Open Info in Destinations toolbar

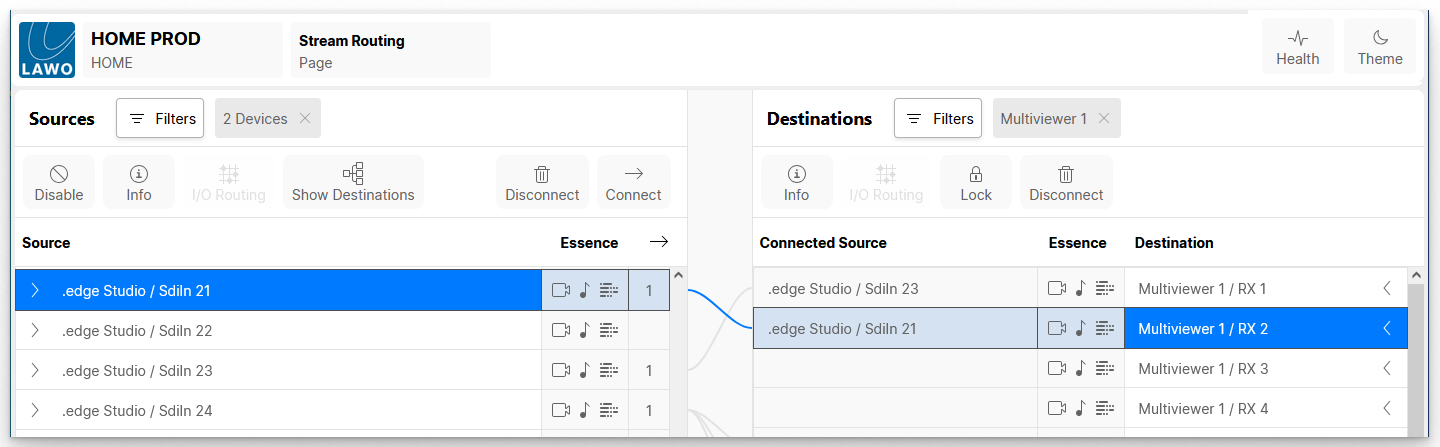click(796, 183)
